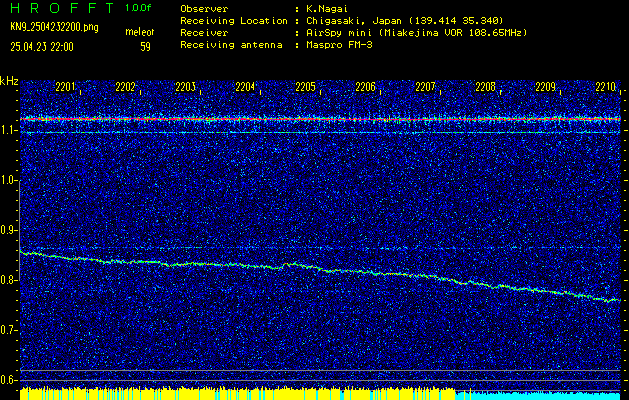
Task: Select the filename KN9_2504232200.png
Action: 54,27
